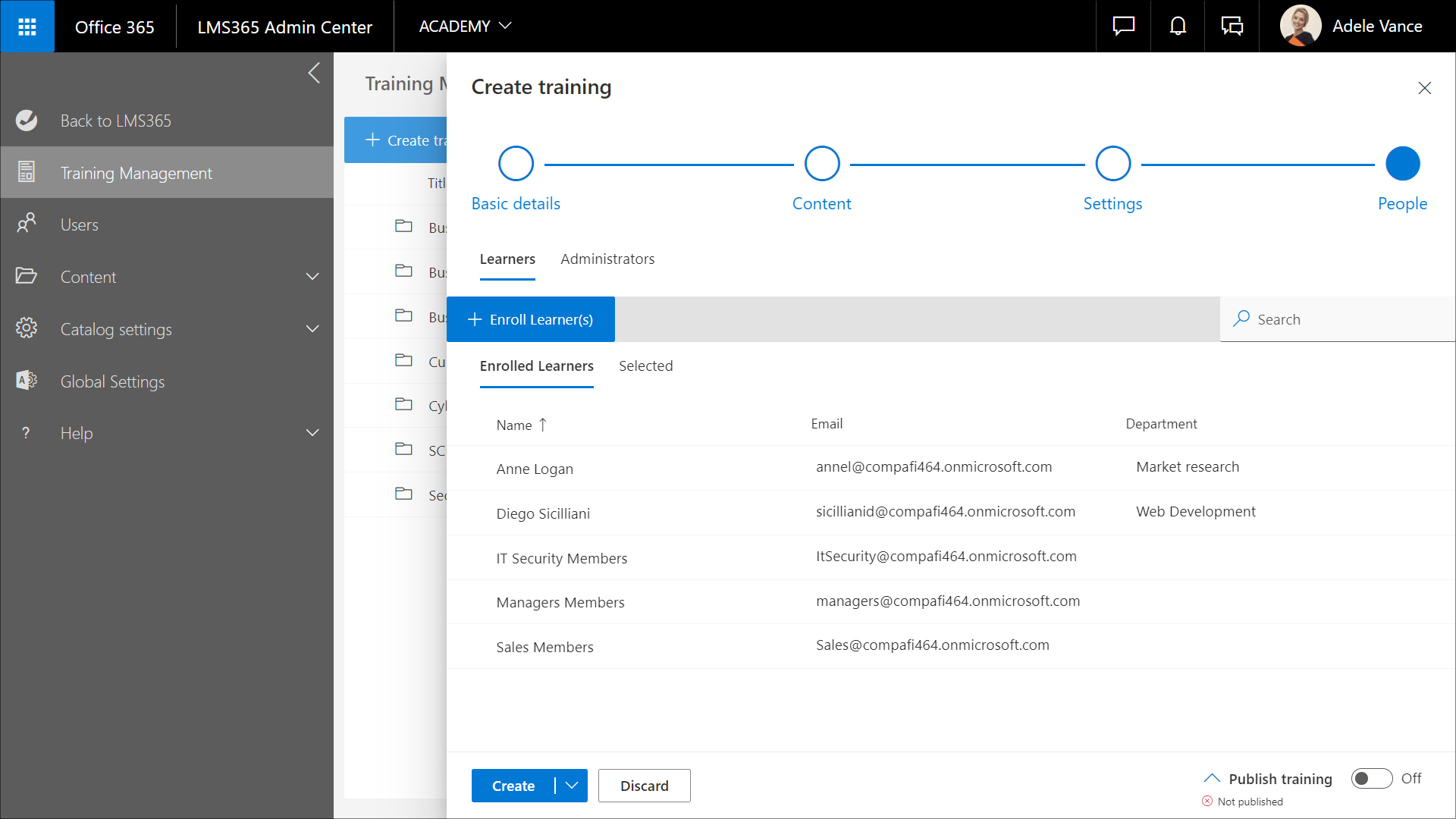
Task: Switch to the Selected learners tab
Action: tap(645, 366)
